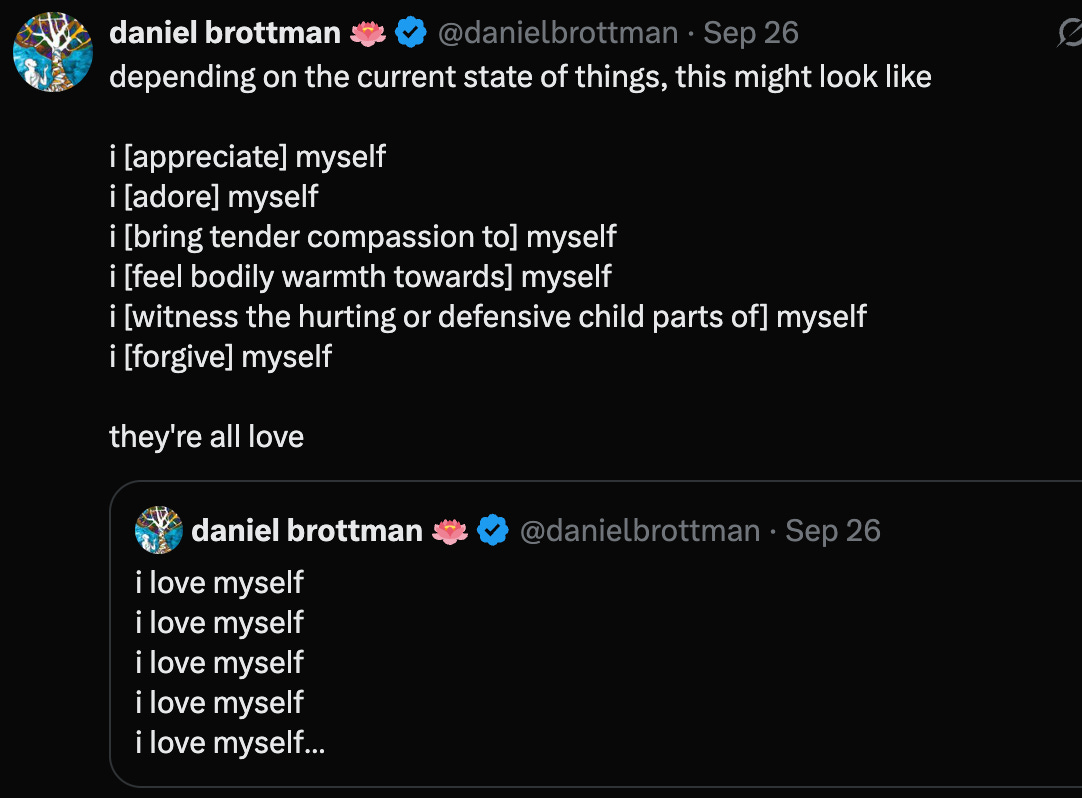The width and height of the screenshot is (1082, 798).
Task: Click the "i [feel bodily warmth towards] myself" line
Action: 360,277
